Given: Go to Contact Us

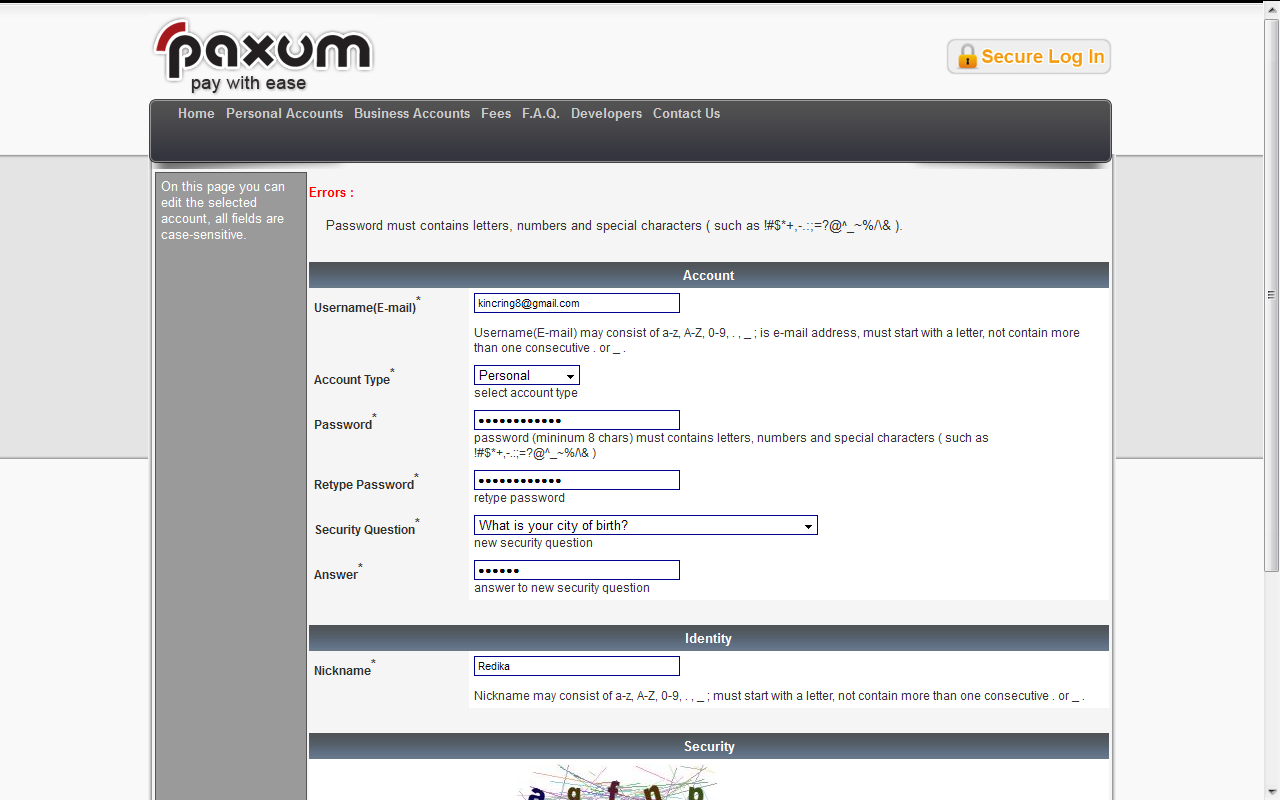Looking at the screenshot, I should click(686, 113).
